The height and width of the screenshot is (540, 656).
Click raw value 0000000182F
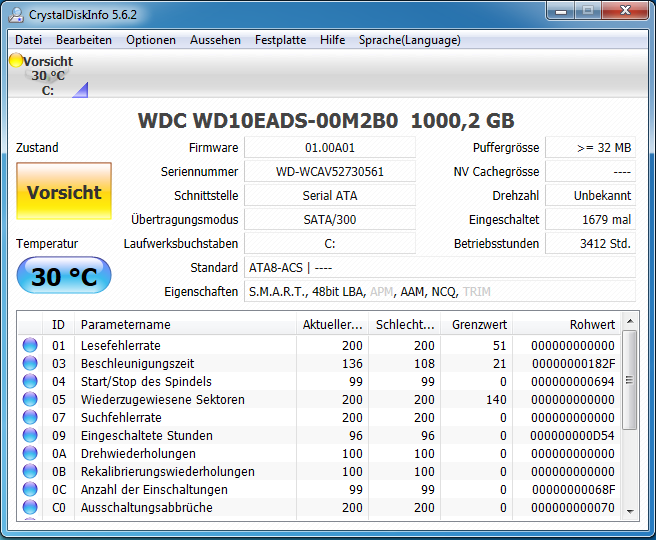click(574, 363)
